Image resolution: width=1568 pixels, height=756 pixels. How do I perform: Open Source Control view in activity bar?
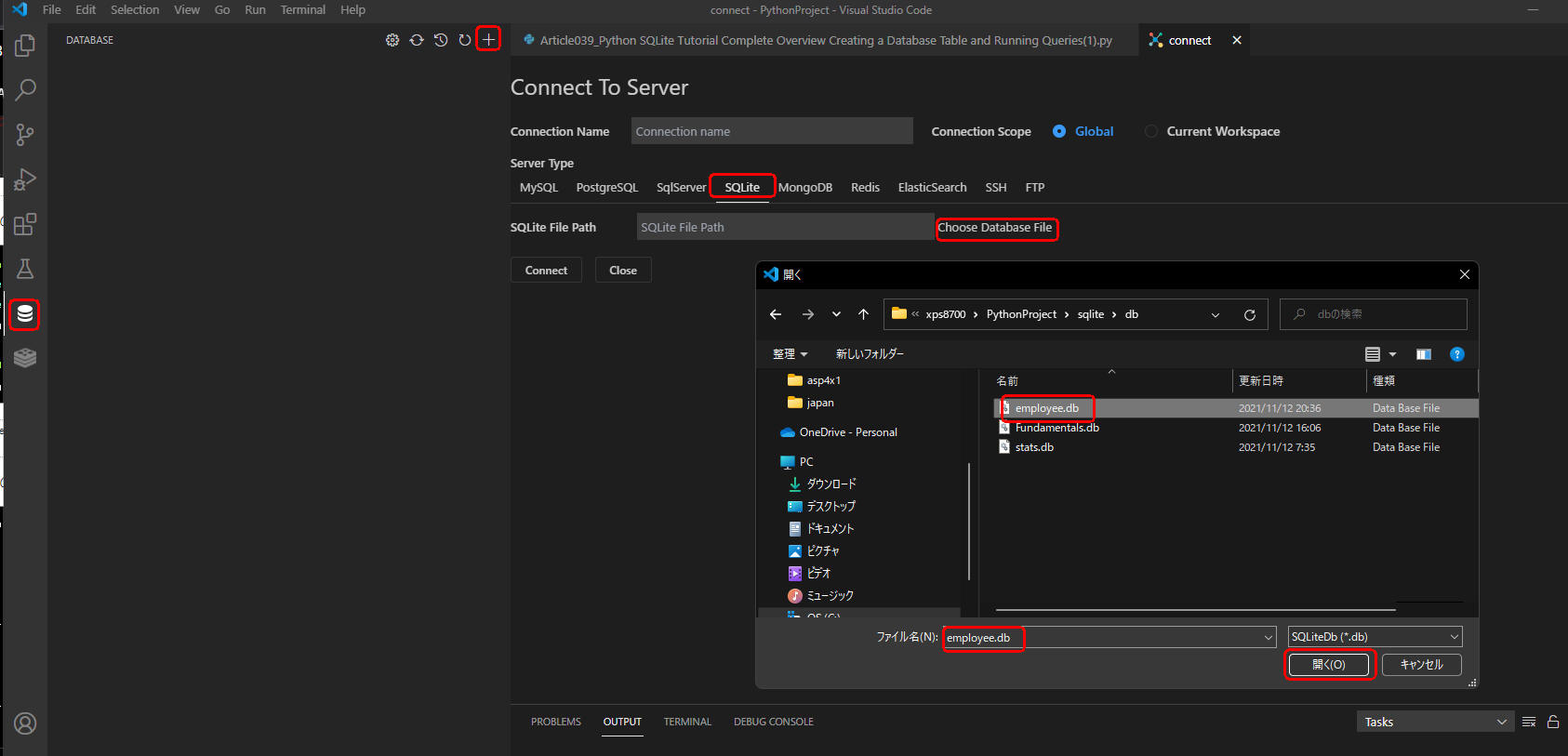tap(25, 134)
